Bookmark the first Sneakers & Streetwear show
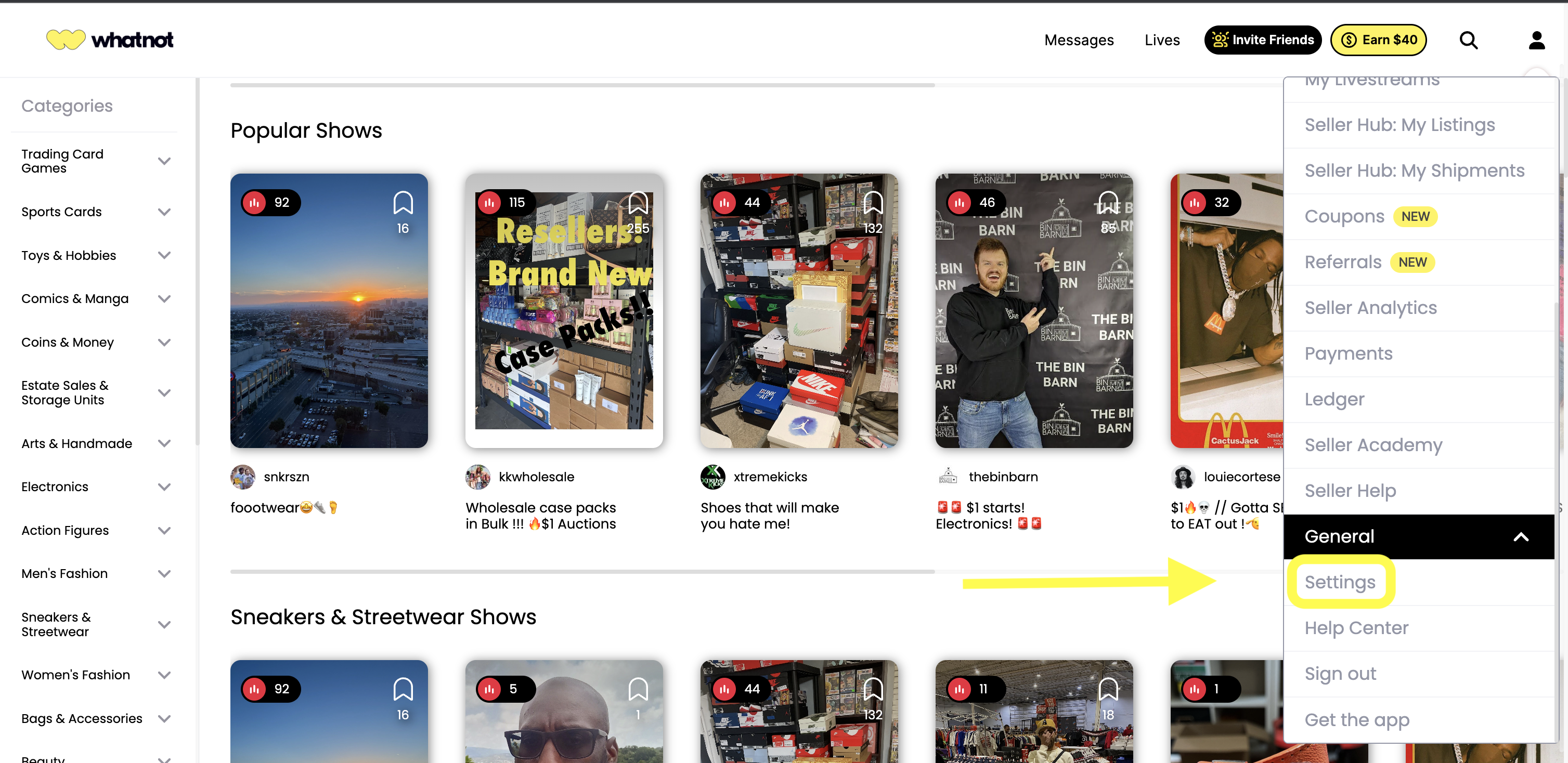1568x763 pixels. coord(403,689)
